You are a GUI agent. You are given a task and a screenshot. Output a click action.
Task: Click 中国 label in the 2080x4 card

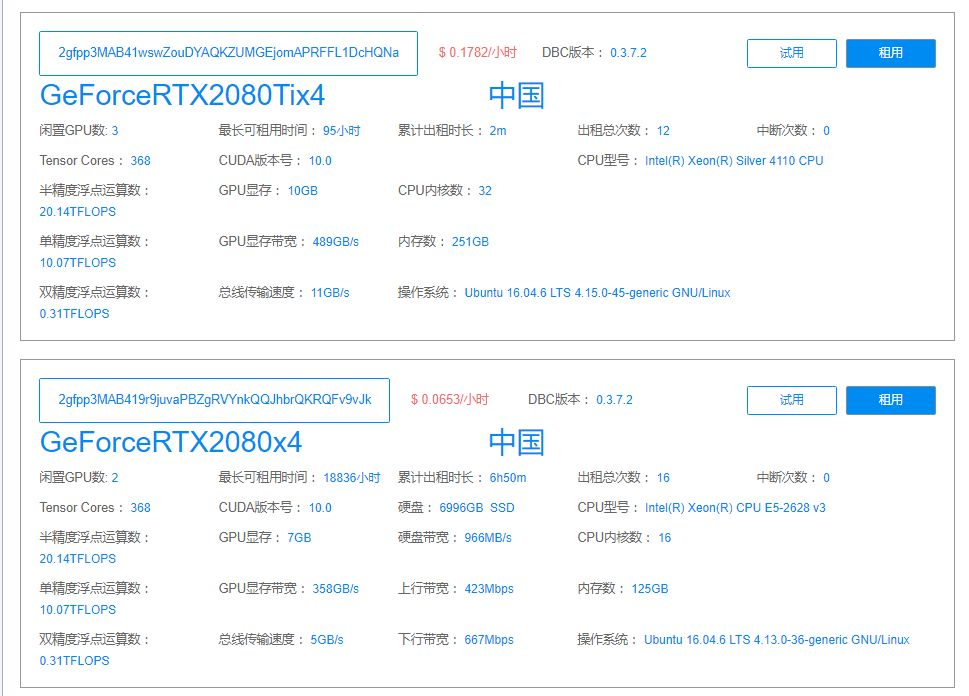(517, 442)
